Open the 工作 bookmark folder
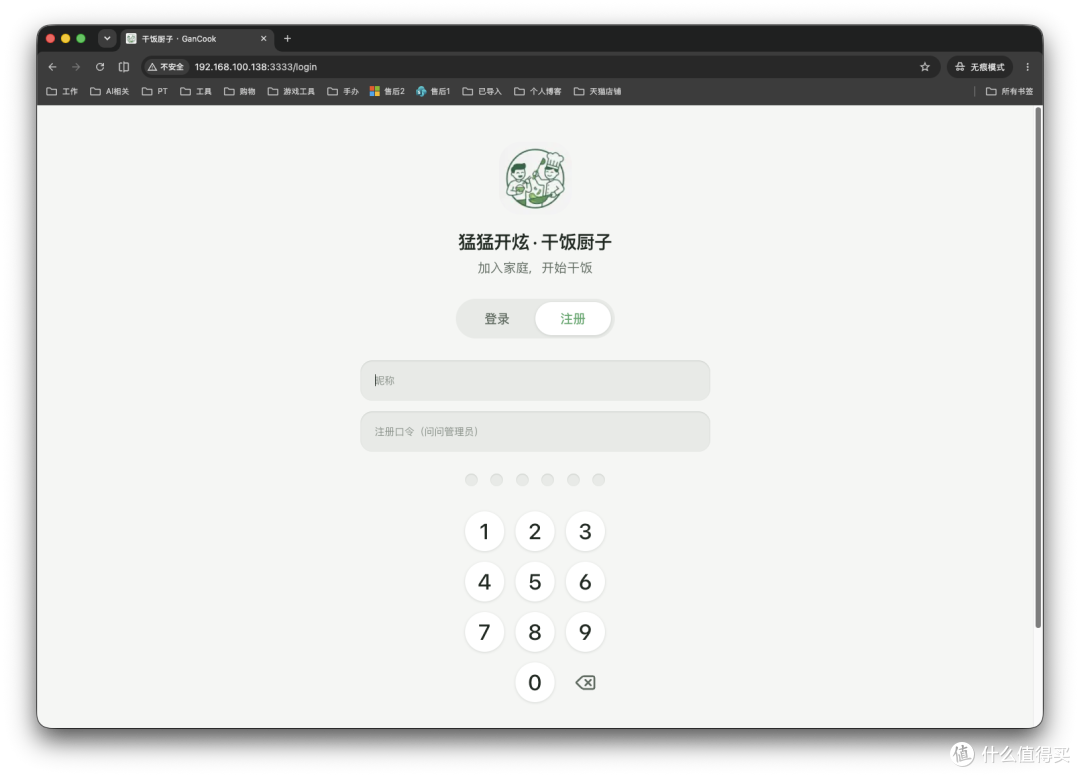Viewport: 1080px width, 777px height. (x=62, y=91)
